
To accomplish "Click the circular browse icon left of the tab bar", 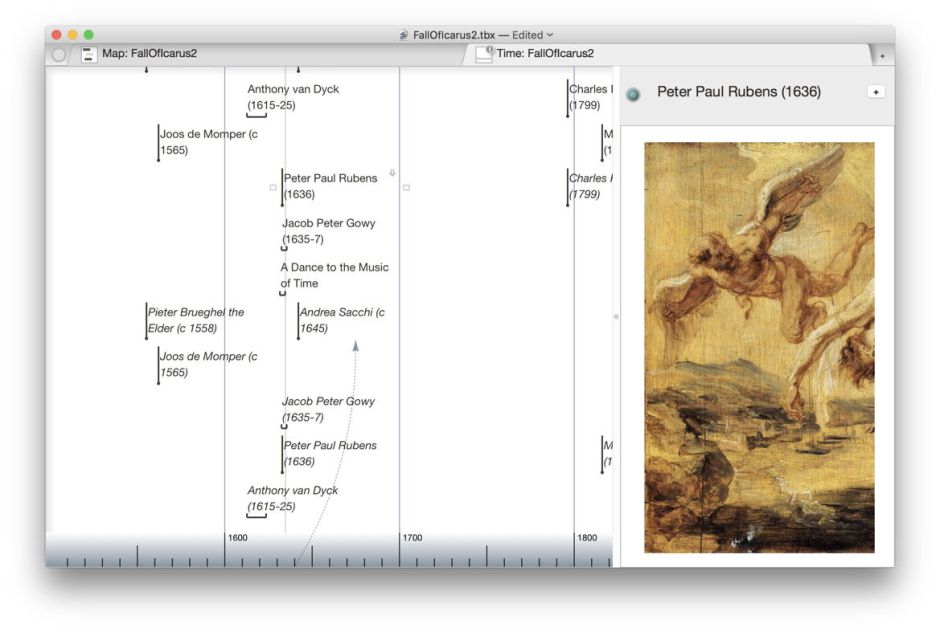I will click(x=57, y=55).
